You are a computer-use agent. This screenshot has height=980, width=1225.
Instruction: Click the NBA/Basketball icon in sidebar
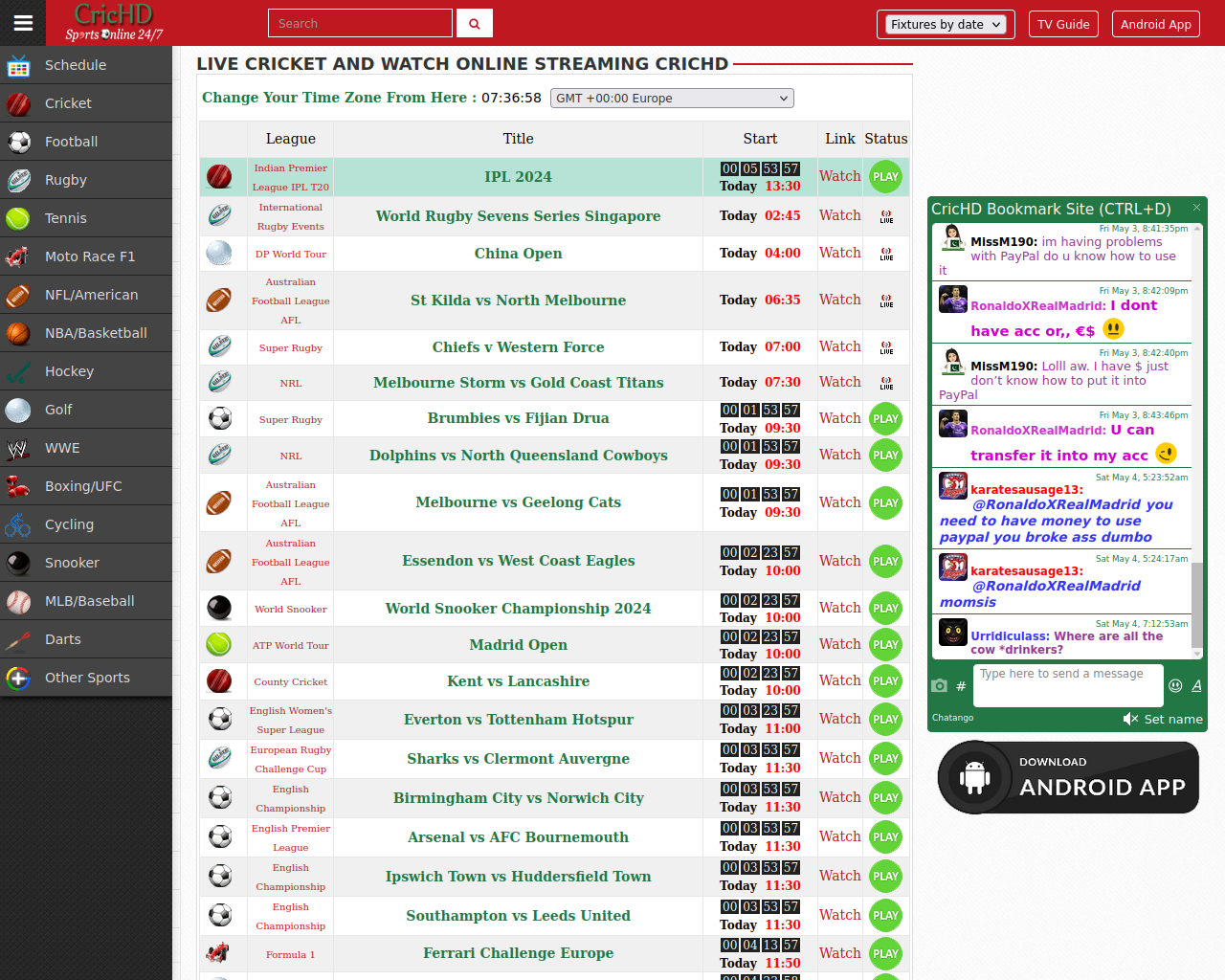tap(19, 333)
